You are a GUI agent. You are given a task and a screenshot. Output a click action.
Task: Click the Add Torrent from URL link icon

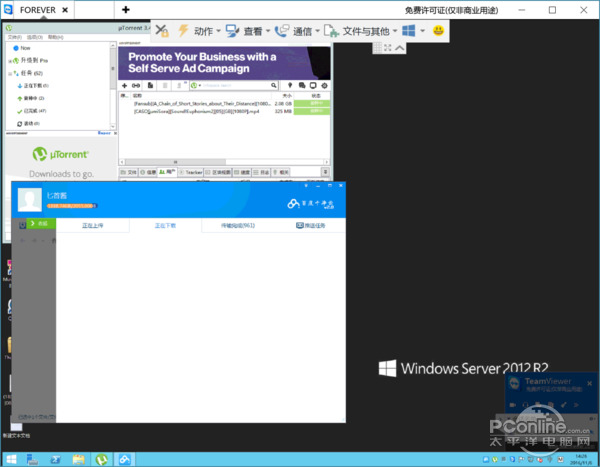pyautogui.click(x=136, y=85)
